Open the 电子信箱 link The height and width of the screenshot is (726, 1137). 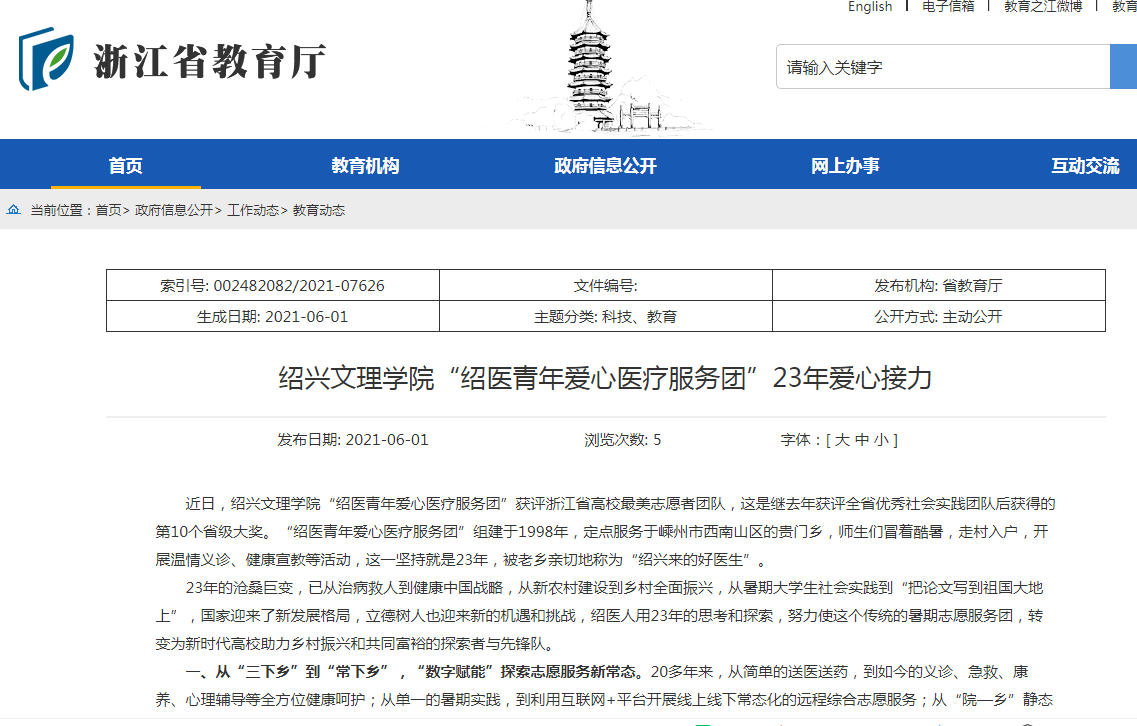tap(947, 7)
